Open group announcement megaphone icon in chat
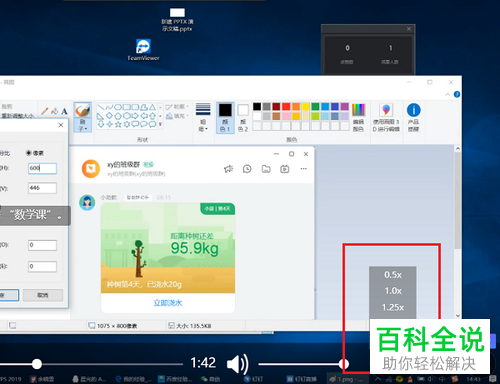Viewport: 500px width, 384px height. tap(228, 169)
